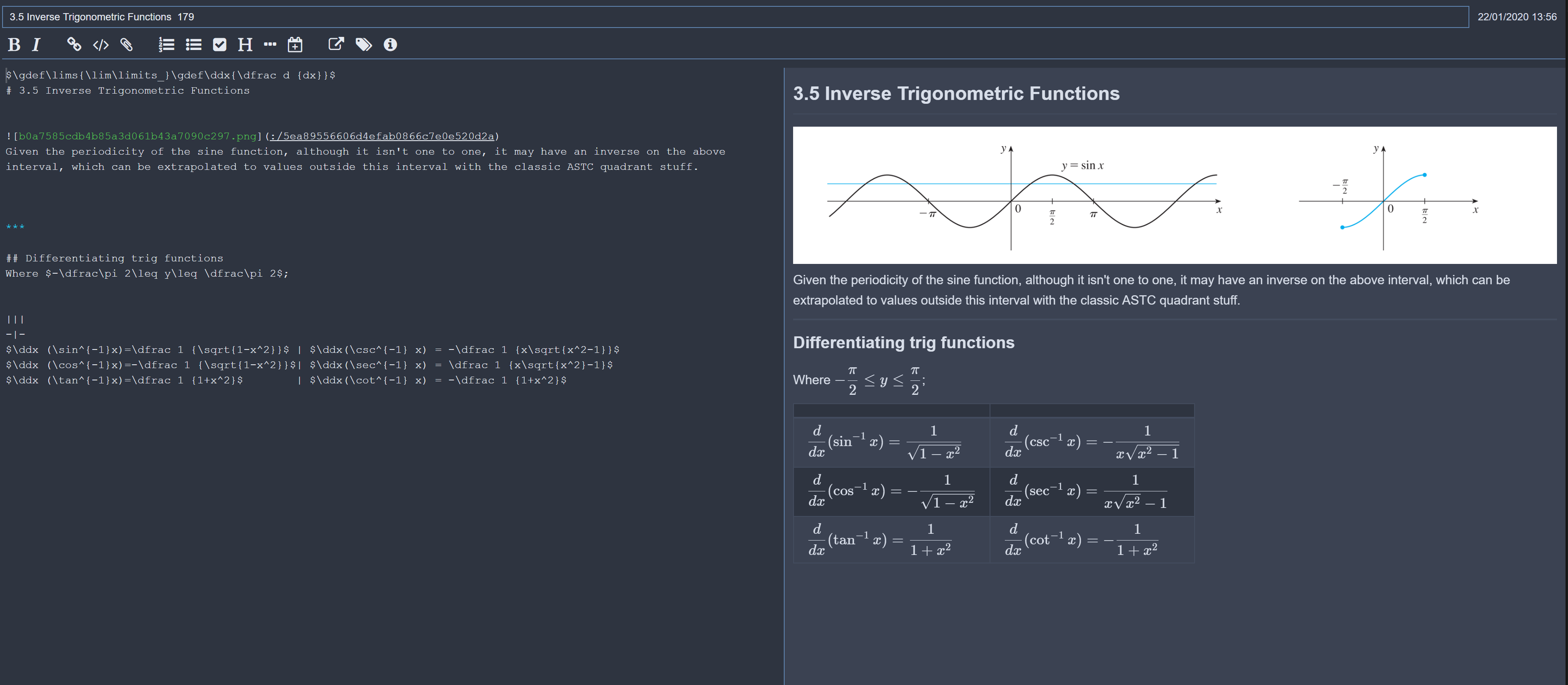Viewport: 1568px width, 685px height.
Task: Show note properties info
Action: (390, 44)
